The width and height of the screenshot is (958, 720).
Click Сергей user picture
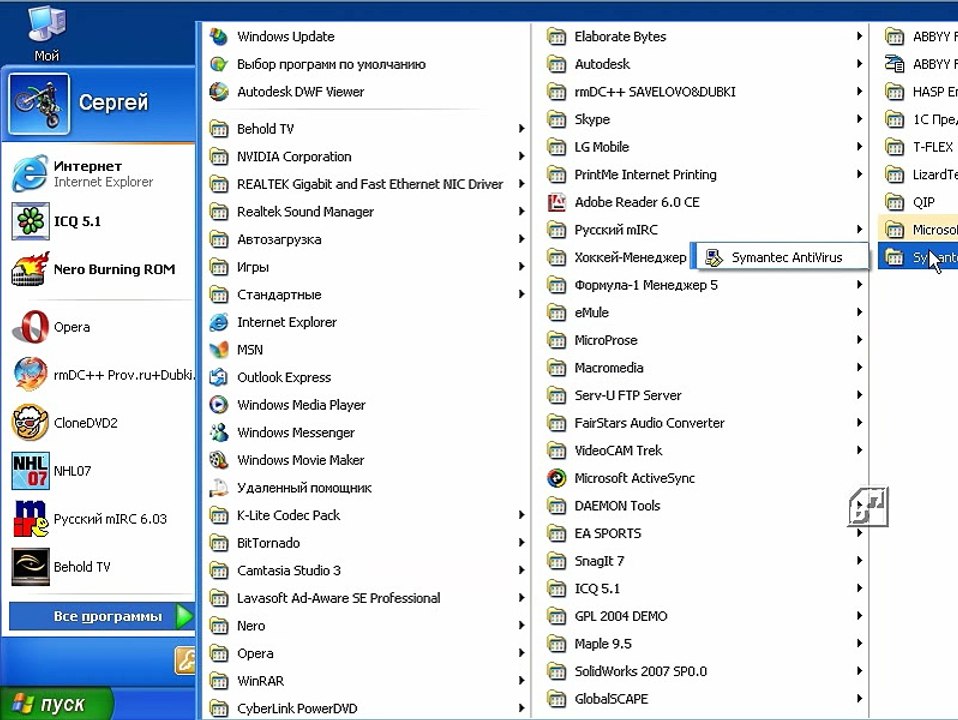38,104
